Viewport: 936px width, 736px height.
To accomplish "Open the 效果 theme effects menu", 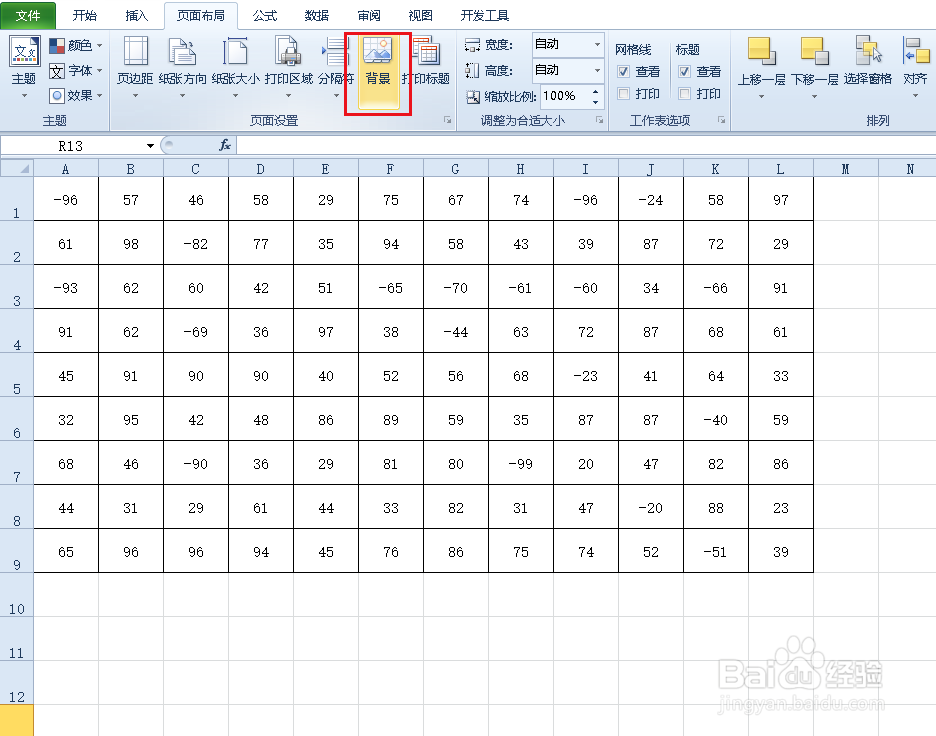I will tap(76, 96).
